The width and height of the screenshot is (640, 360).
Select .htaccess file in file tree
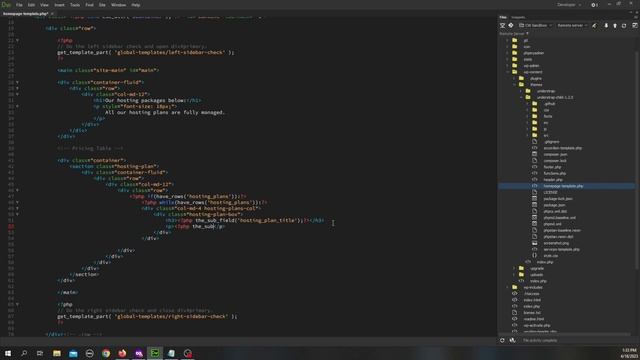(531, 293)
